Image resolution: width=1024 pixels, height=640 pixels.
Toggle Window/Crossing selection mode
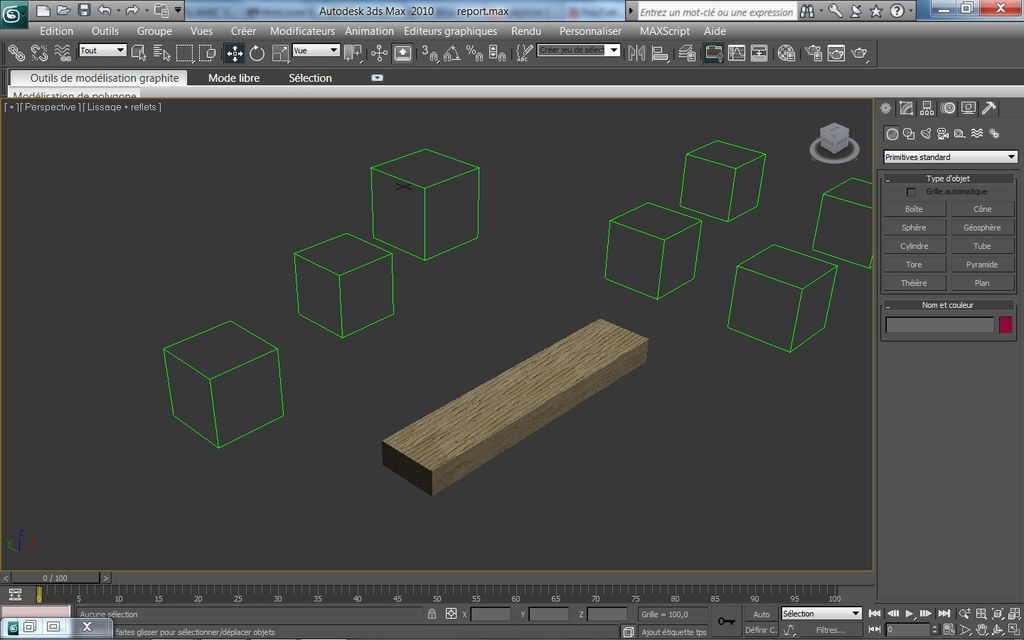point(208,53)
